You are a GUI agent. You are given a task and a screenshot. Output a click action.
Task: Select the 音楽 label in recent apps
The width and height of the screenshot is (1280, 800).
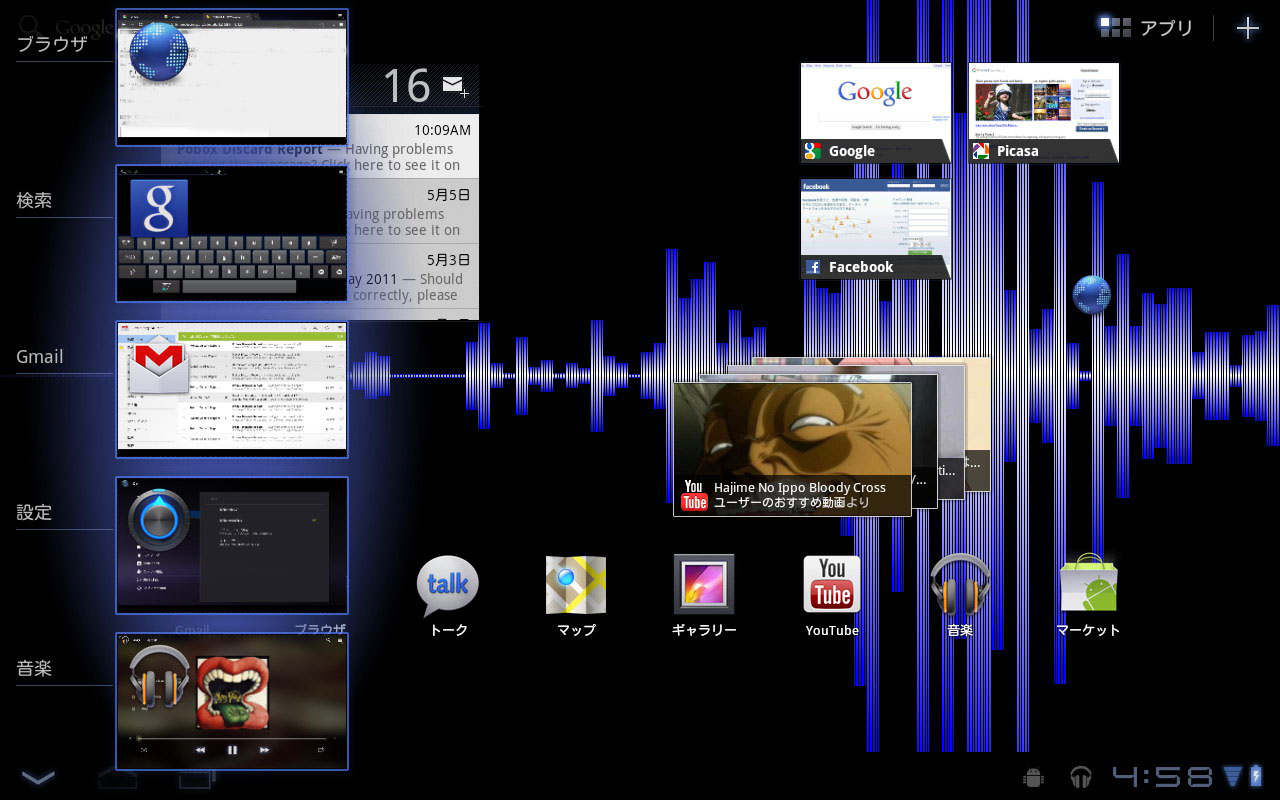(x=34, y=668)
